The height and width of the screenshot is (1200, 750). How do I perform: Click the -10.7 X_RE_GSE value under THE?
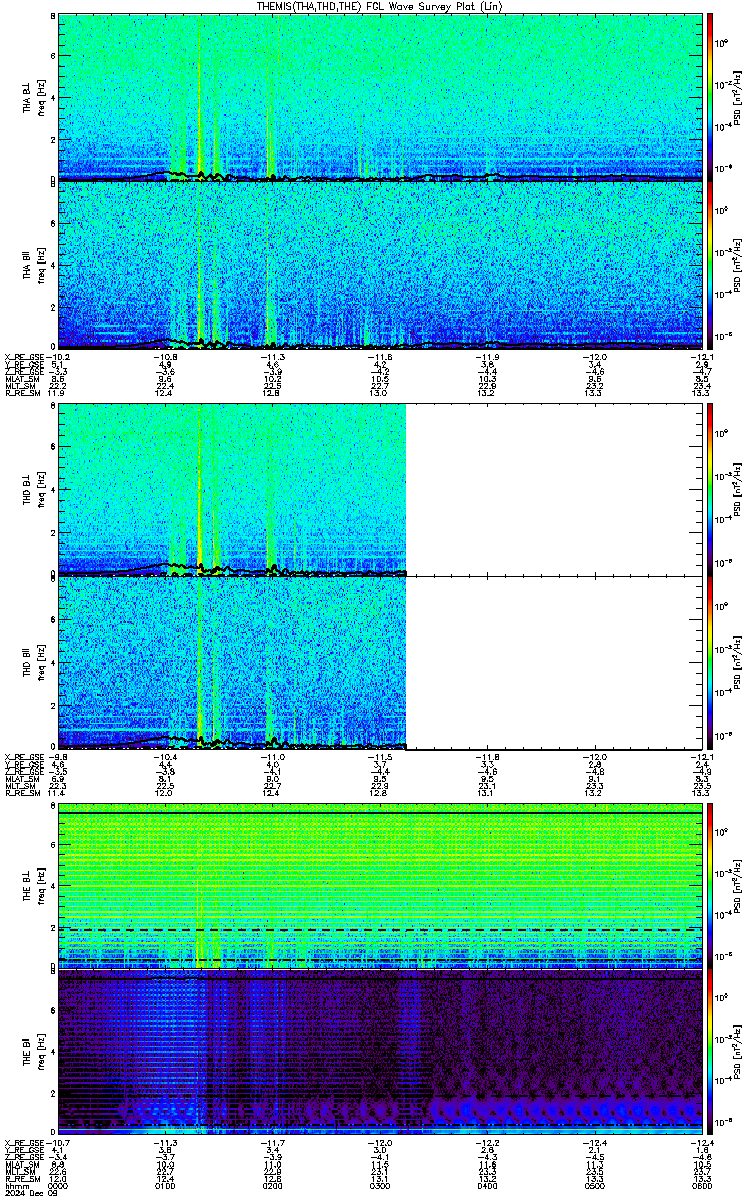58,1143
